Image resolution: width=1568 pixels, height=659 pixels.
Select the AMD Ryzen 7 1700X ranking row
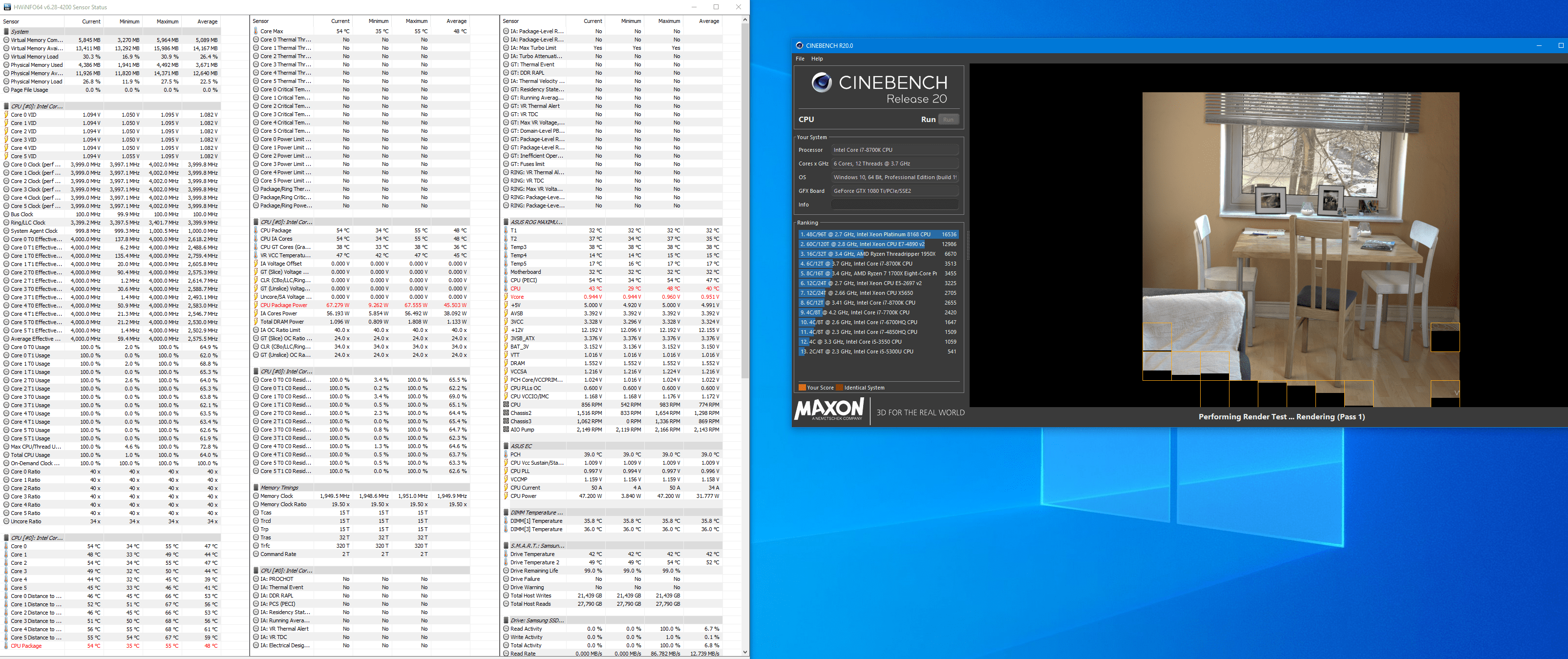(878, 273)
